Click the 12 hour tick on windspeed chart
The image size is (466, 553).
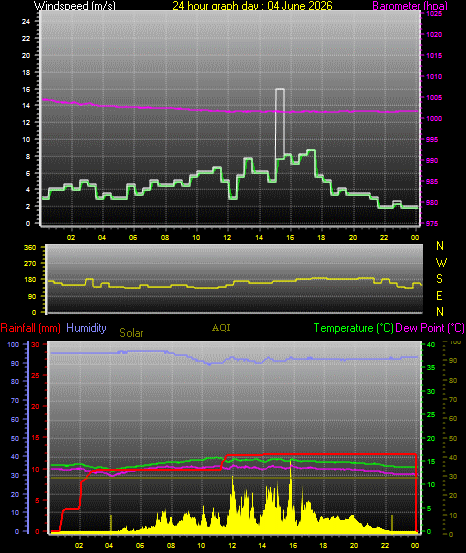(x=227, y=238)
